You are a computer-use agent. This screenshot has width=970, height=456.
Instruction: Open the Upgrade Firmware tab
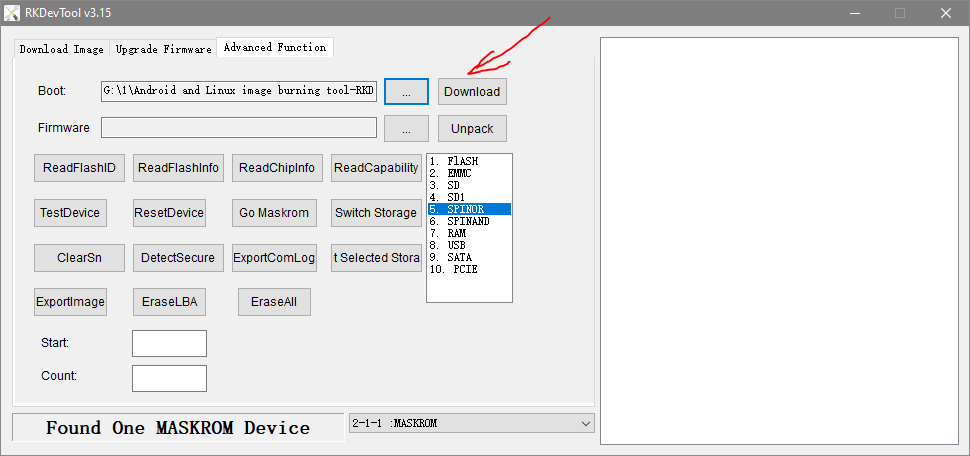point(163,49)
